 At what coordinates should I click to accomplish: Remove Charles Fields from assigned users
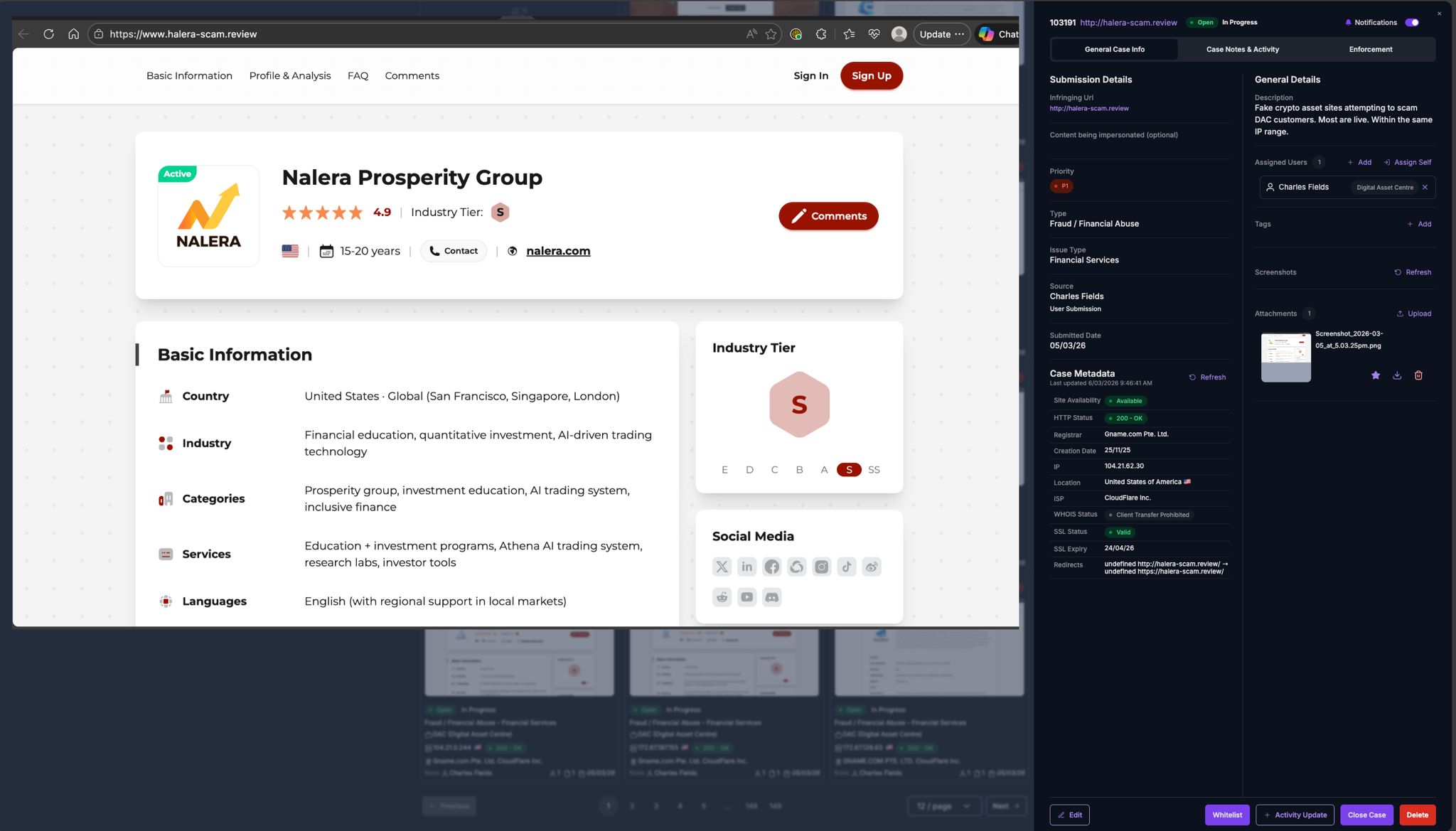click(1425, 188)
